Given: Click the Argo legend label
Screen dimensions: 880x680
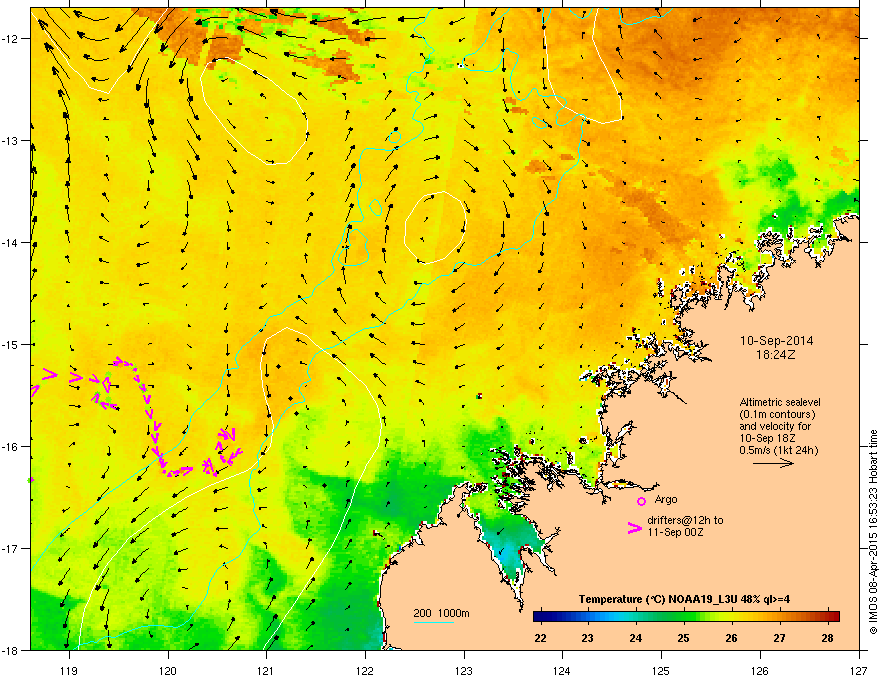Looking at the screenshot, I should [x=666, y=499].
